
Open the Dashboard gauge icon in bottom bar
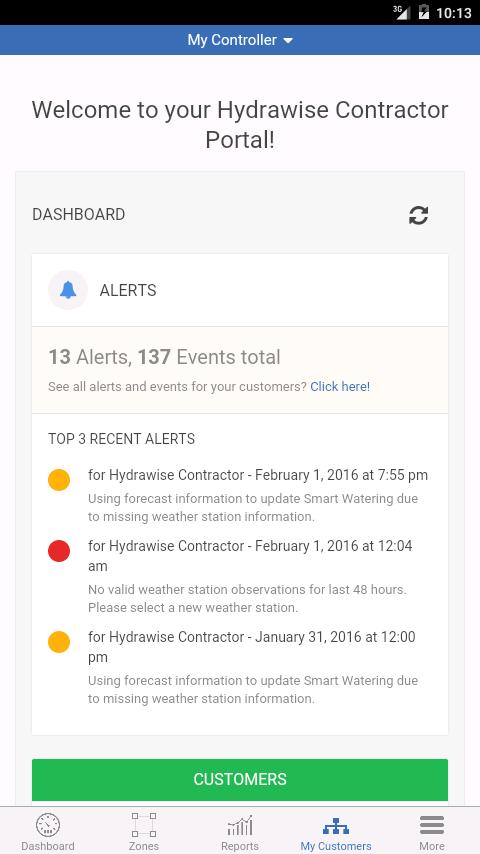point(48,825)
